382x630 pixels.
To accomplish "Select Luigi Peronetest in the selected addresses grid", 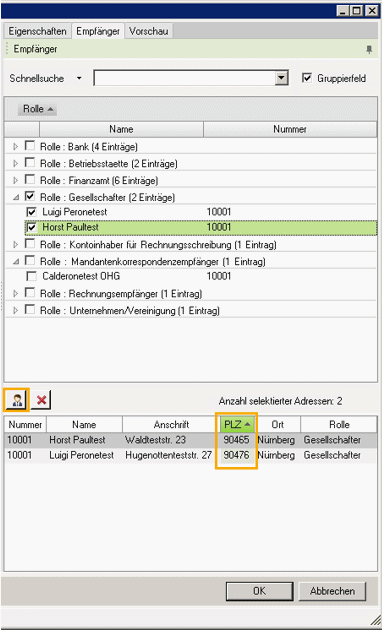I will (82, 455).
